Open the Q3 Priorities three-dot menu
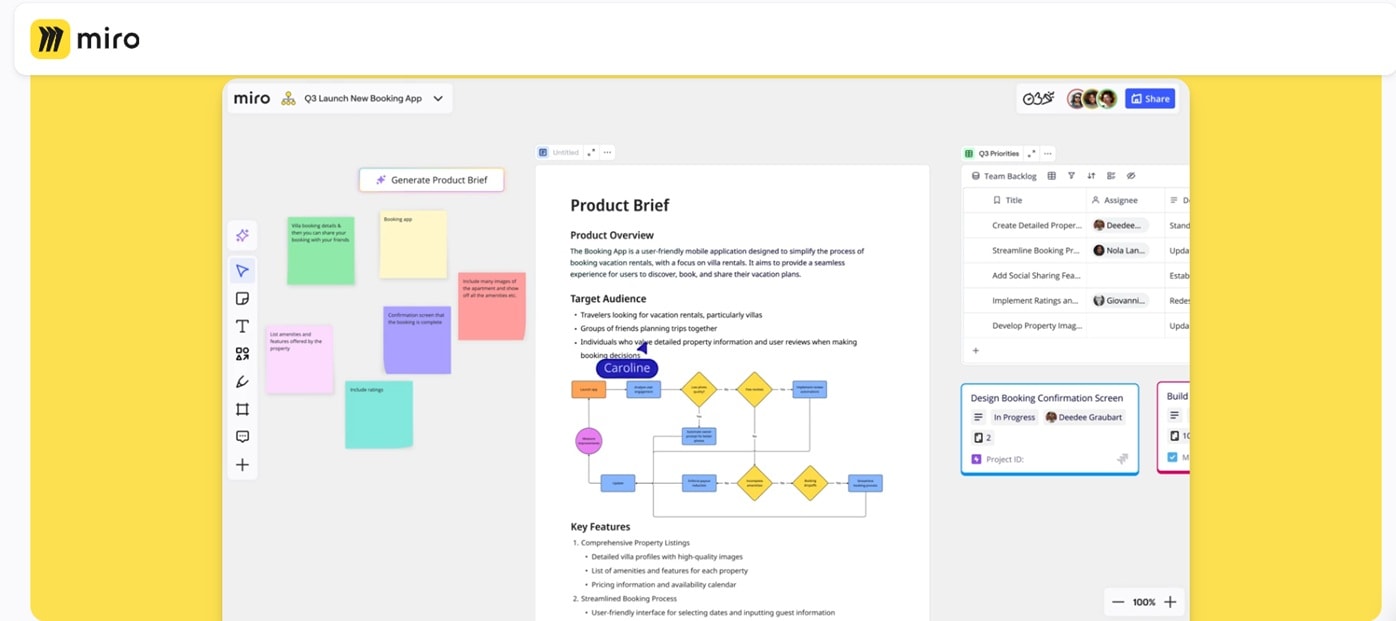This screenshot has width=1396, height=621. [x=1047, y=154]
